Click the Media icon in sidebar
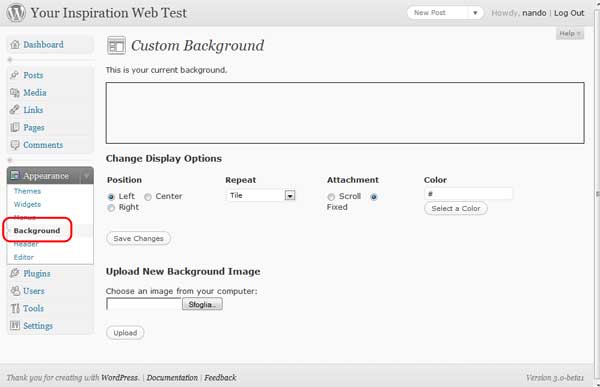Screen dimensions: 600x387 click(x=15, y=93)
